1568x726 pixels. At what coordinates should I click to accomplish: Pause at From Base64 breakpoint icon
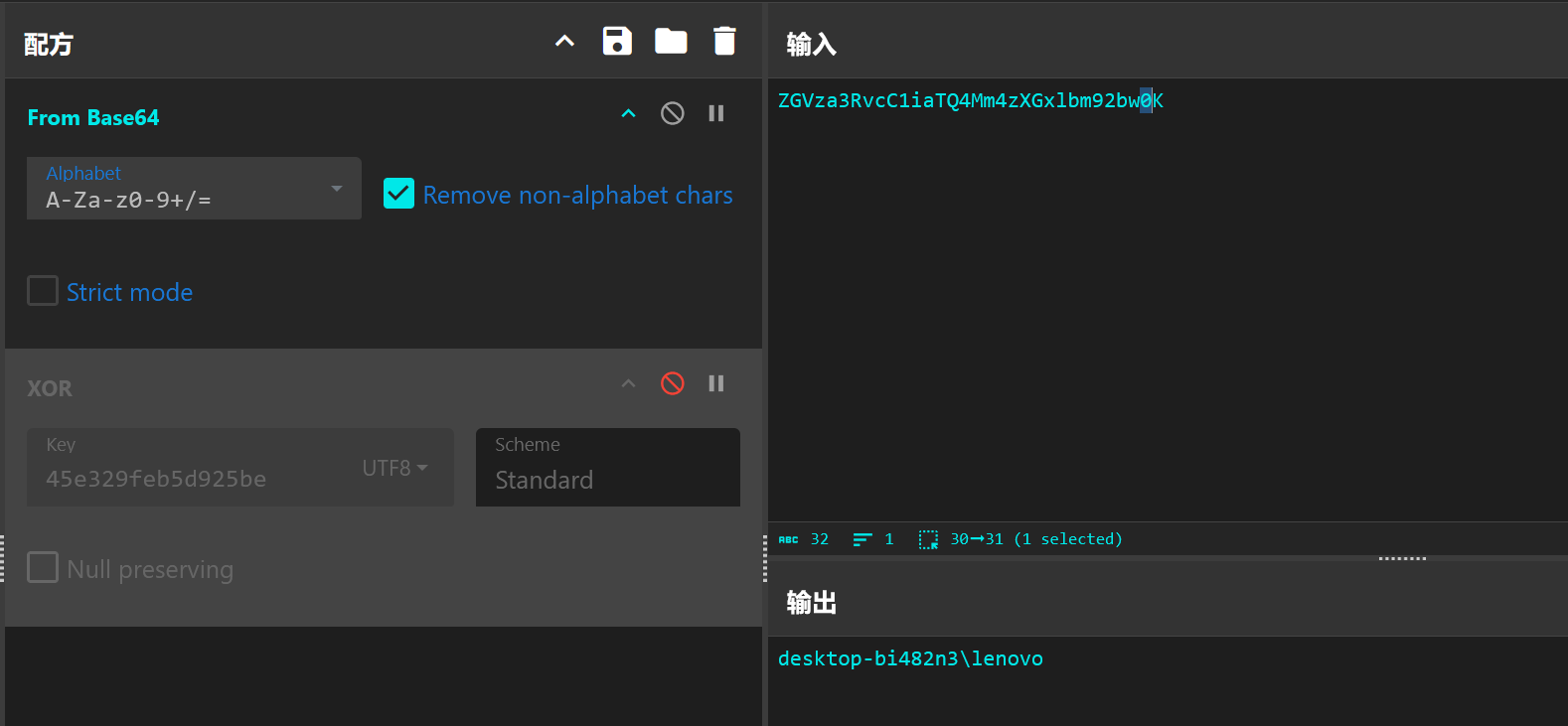[715, 113]
